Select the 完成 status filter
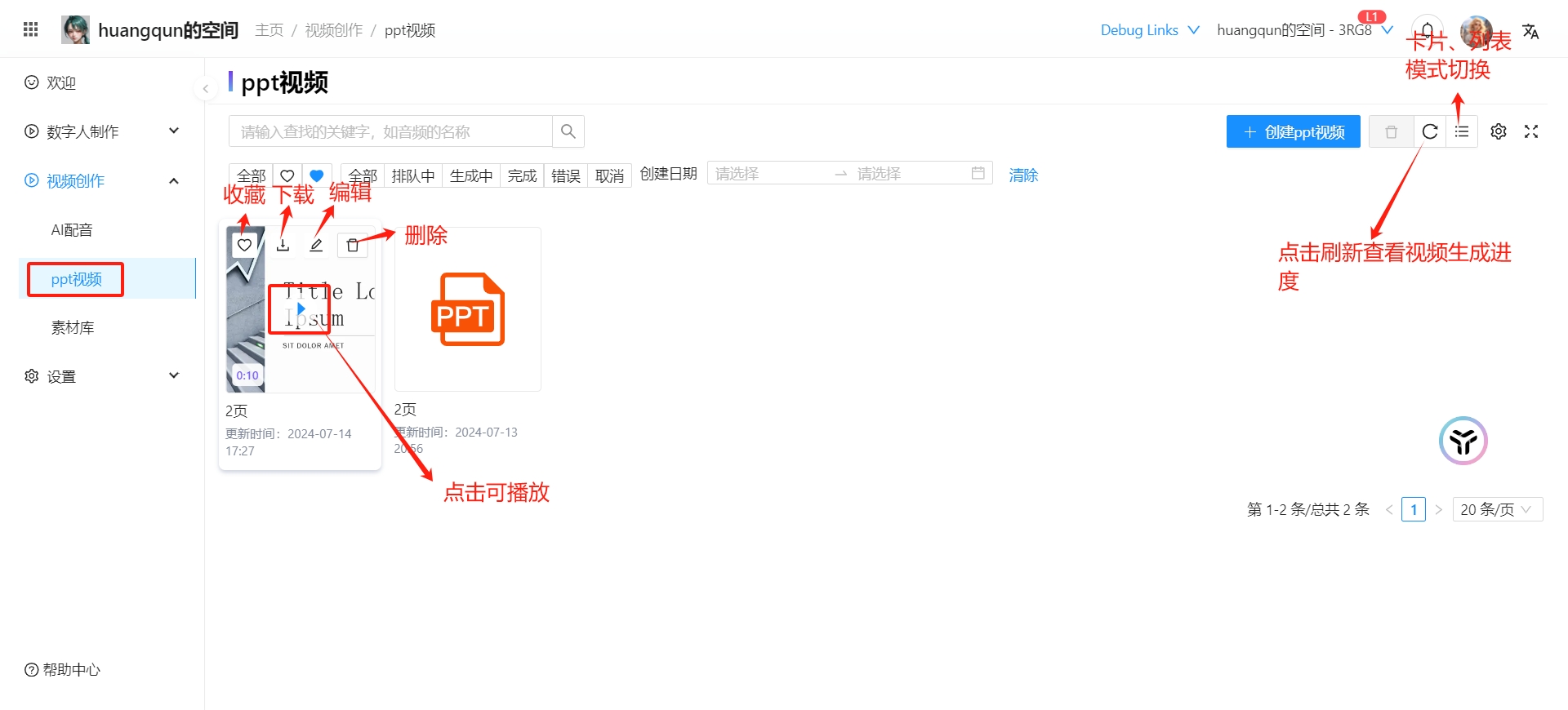This screenshot has height=710, width=1568. (x=522, y=175)
